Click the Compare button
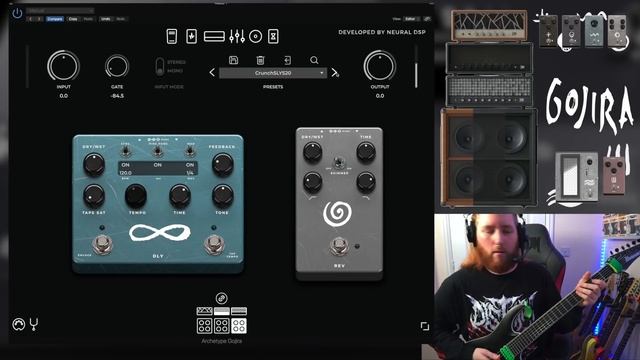This screenshot has height=360, width=640. (55, 19)
